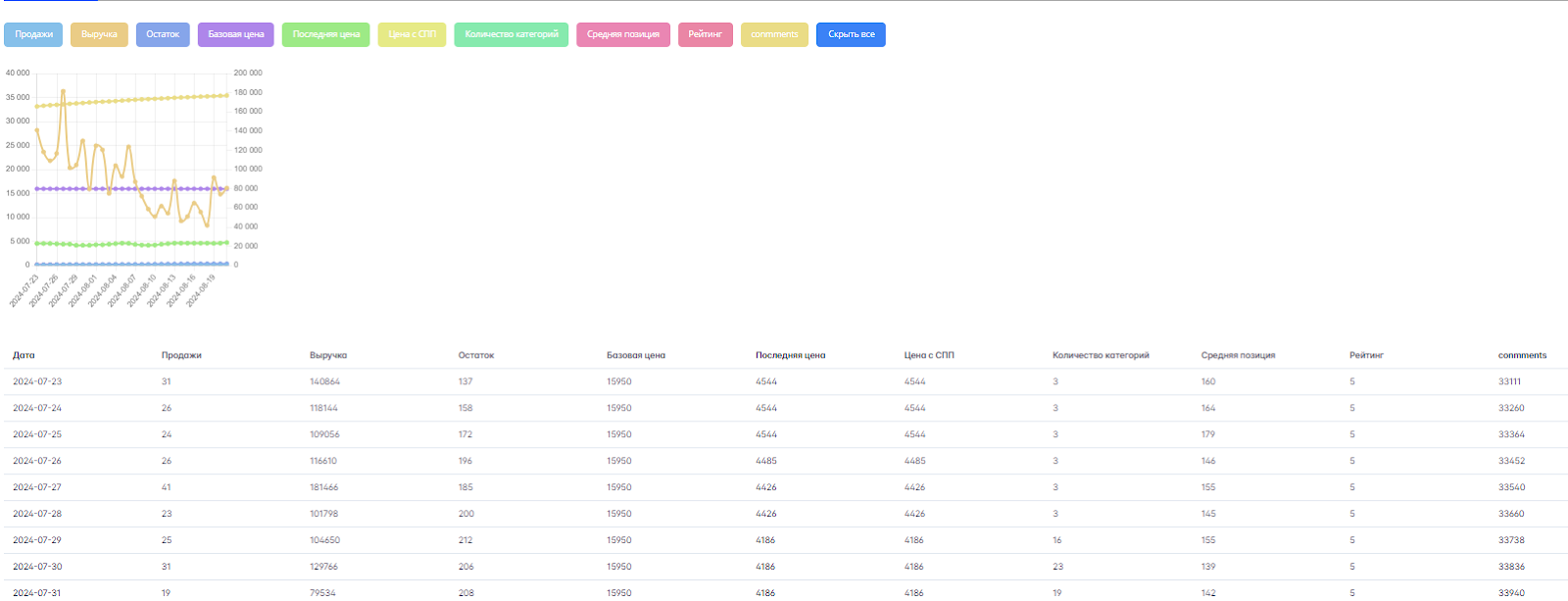This screenshot has height=601, width=1568.
Task: Click revenue value 140864
Action: pos(325,381)
